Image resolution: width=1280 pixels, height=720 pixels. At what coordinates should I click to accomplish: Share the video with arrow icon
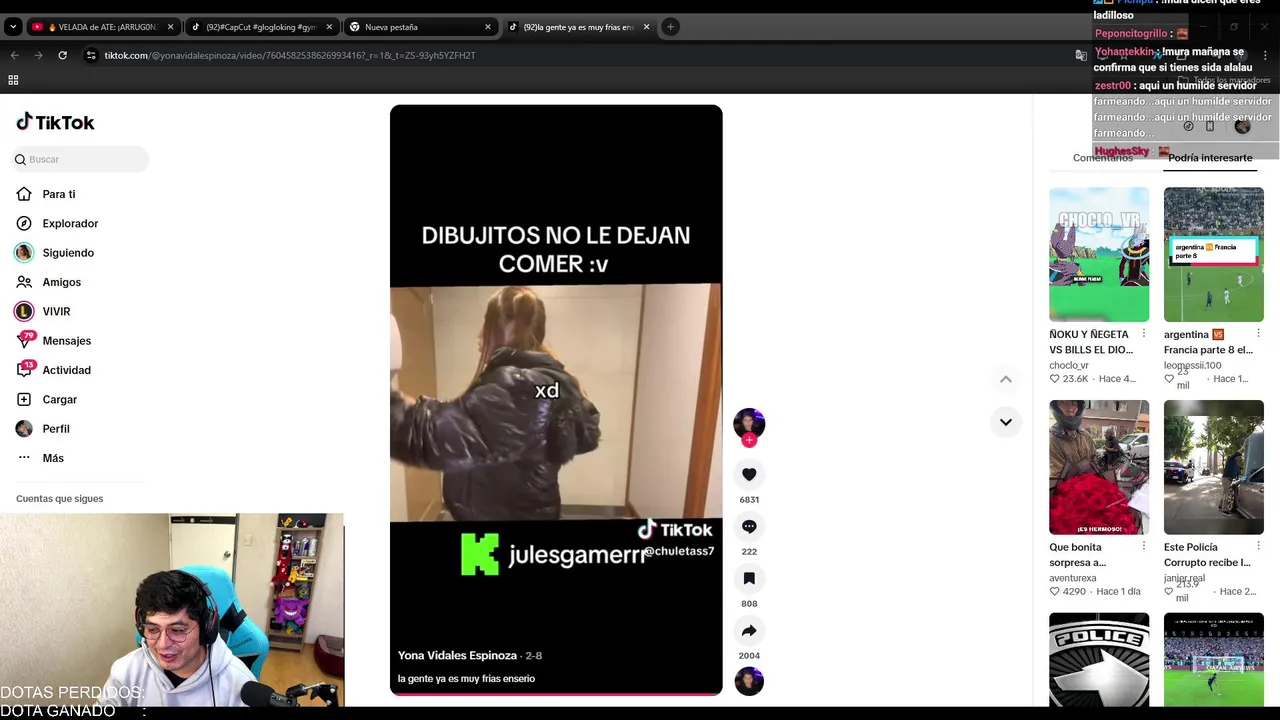point(749,630)
